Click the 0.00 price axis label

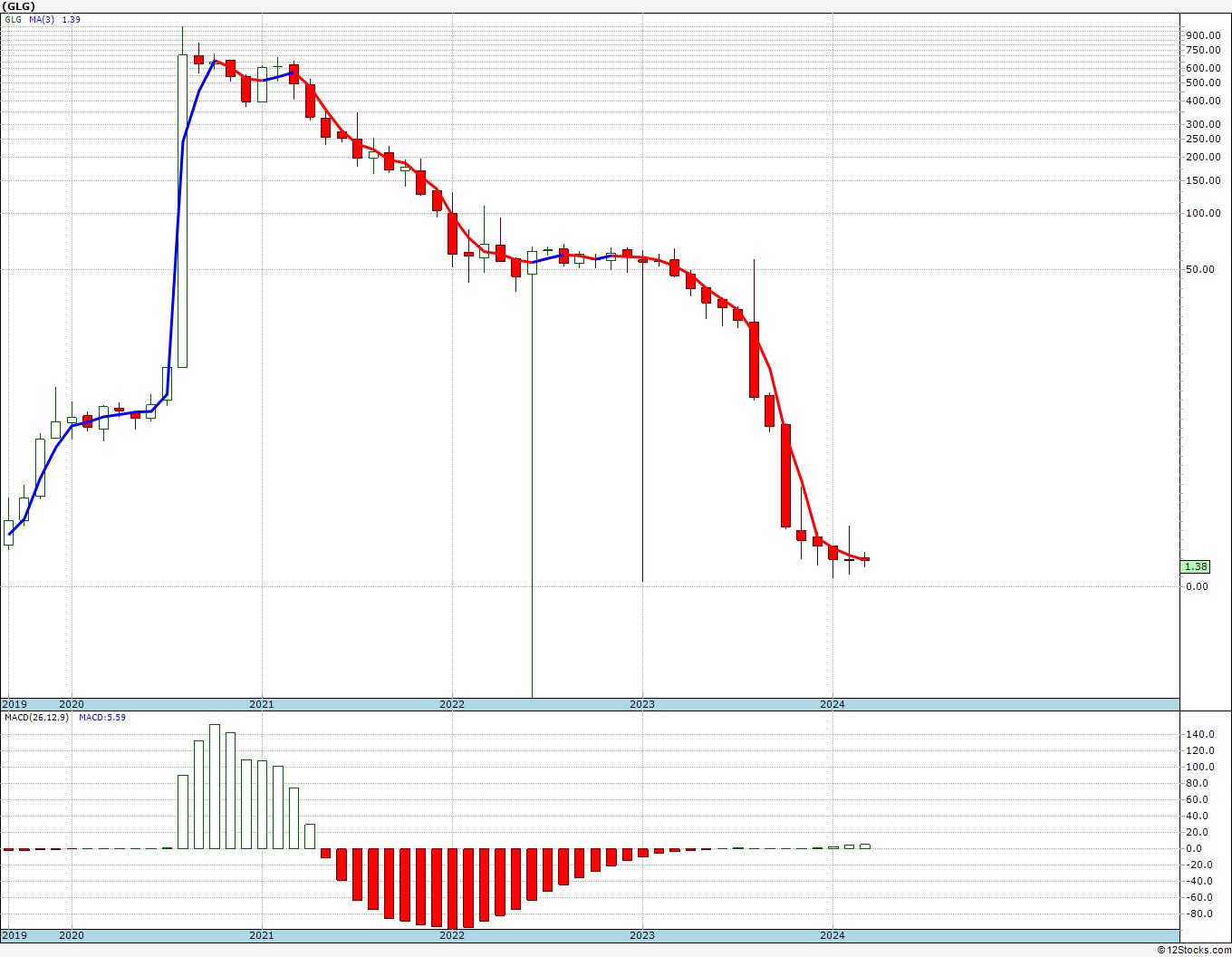1198,586
